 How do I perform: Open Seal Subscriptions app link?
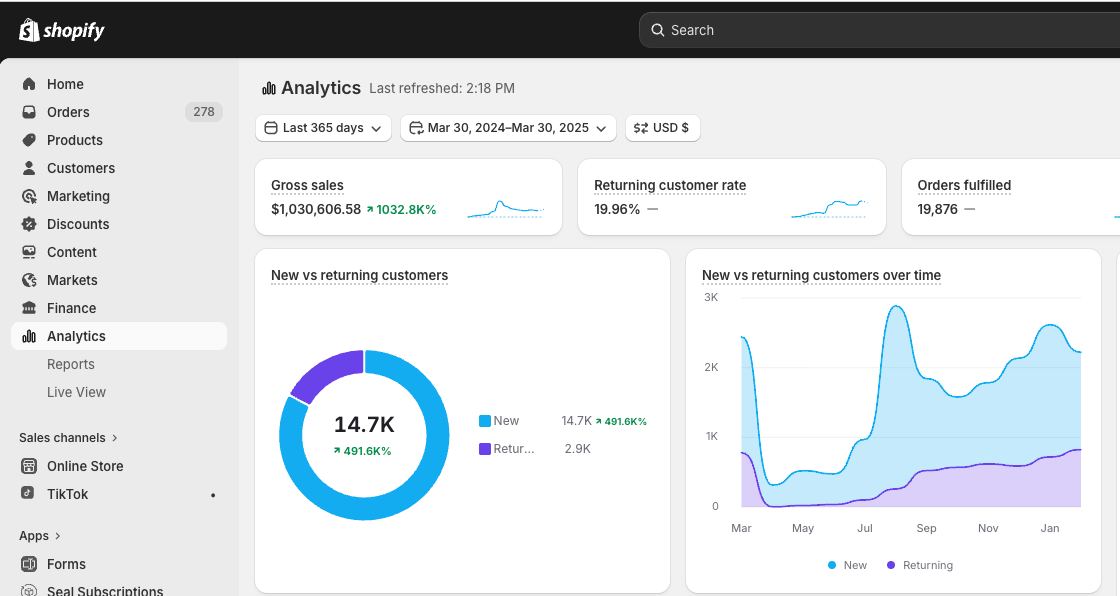pyautogui.click(x=119, y=590)
